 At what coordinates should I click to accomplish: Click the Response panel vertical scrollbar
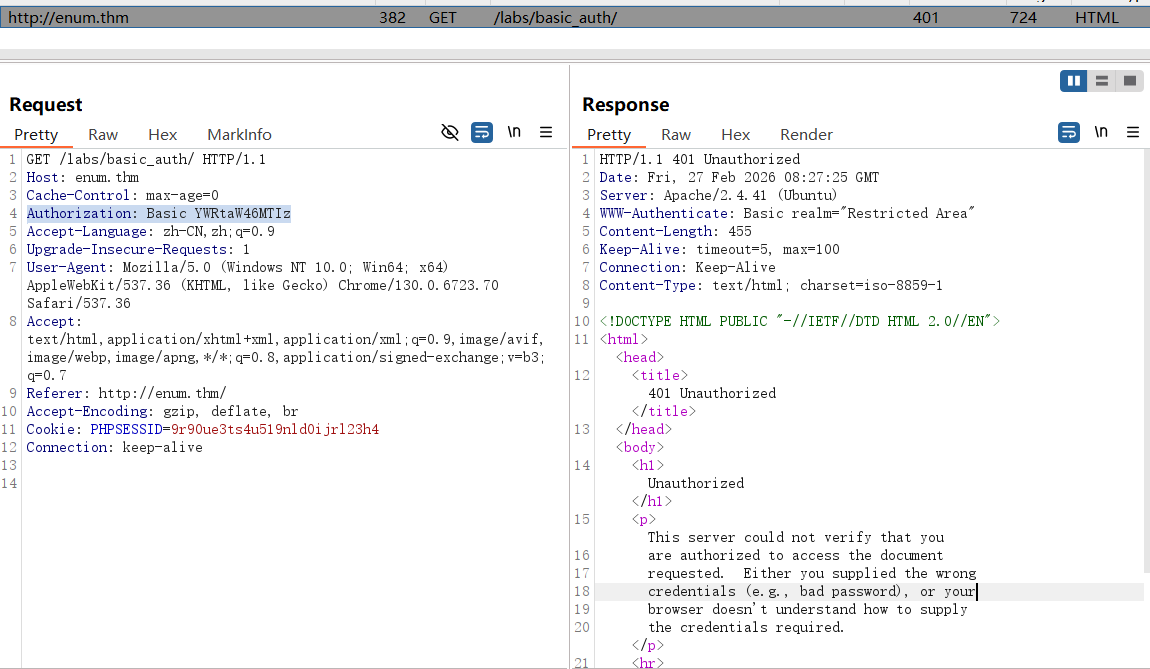pyautogui.click(x=1146, y=359)
